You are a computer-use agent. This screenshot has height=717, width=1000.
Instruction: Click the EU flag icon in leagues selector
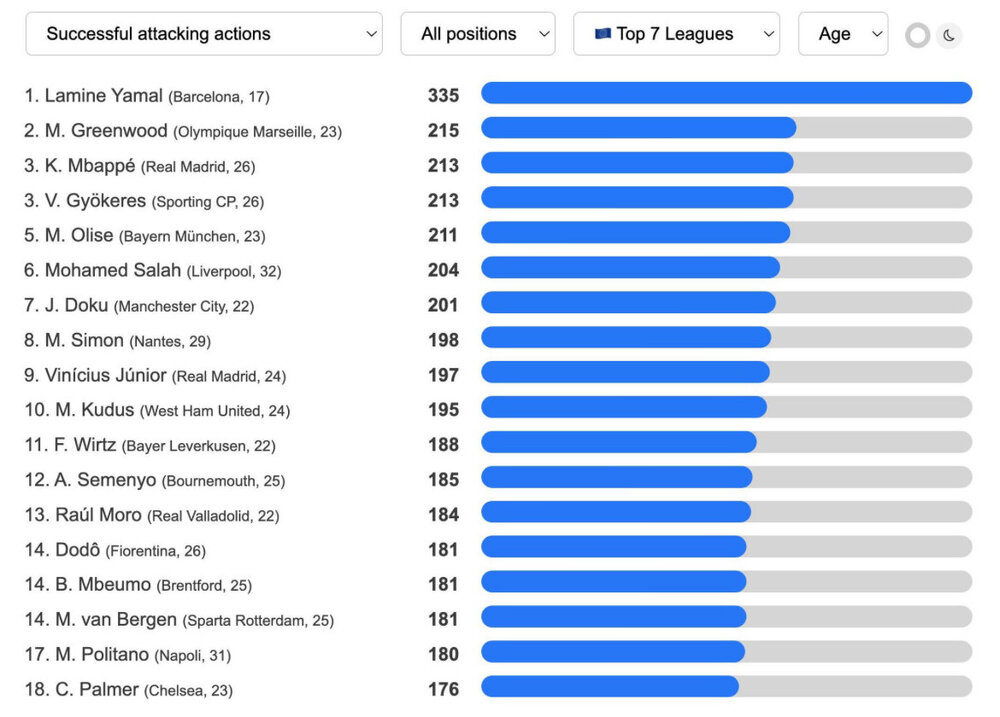[x=603, y=33]
